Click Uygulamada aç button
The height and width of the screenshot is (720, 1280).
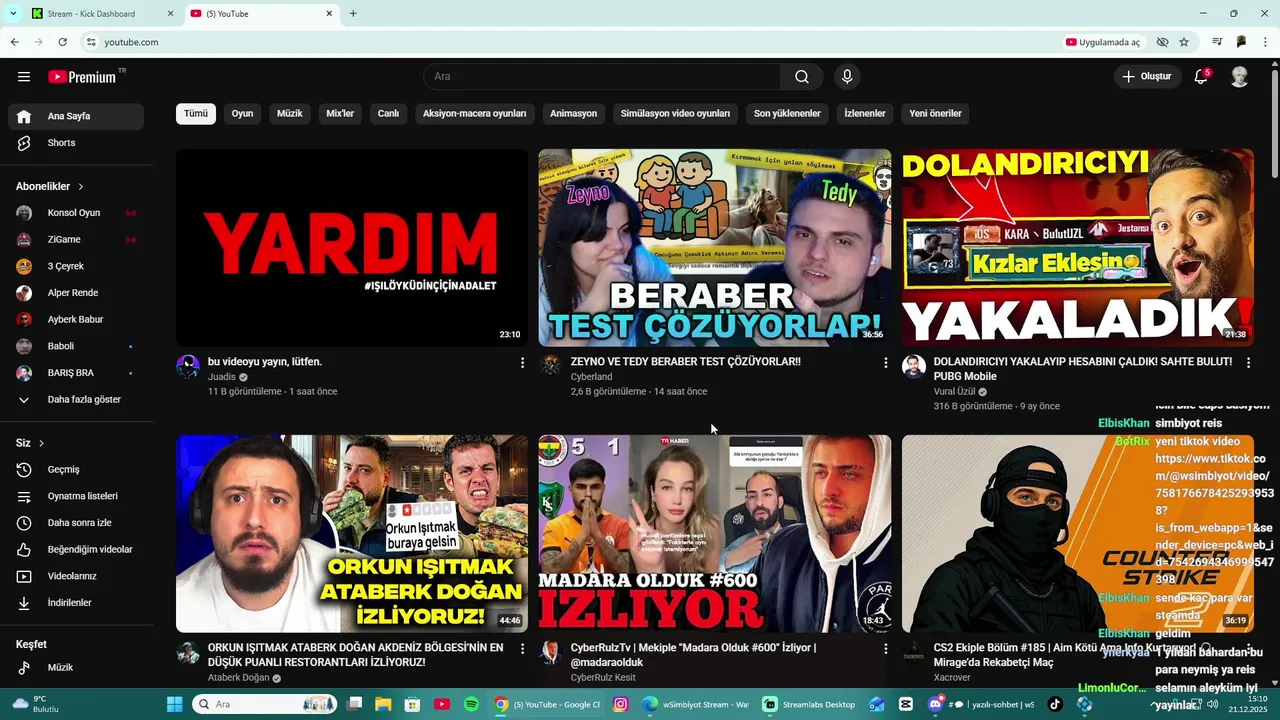(1104, 42)
